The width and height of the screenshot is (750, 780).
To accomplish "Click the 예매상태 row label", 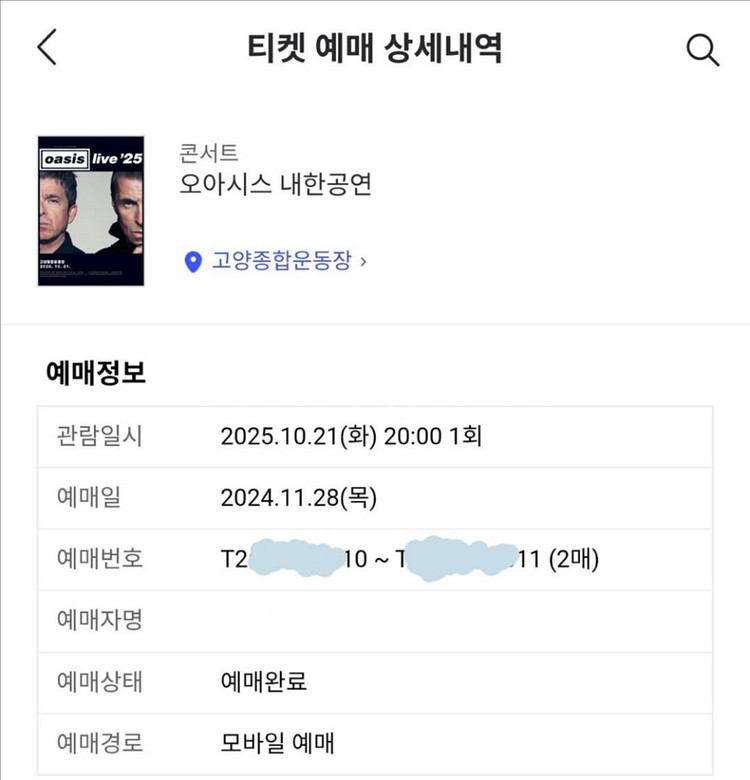I will pyautogui.click(x=100, y=682).
